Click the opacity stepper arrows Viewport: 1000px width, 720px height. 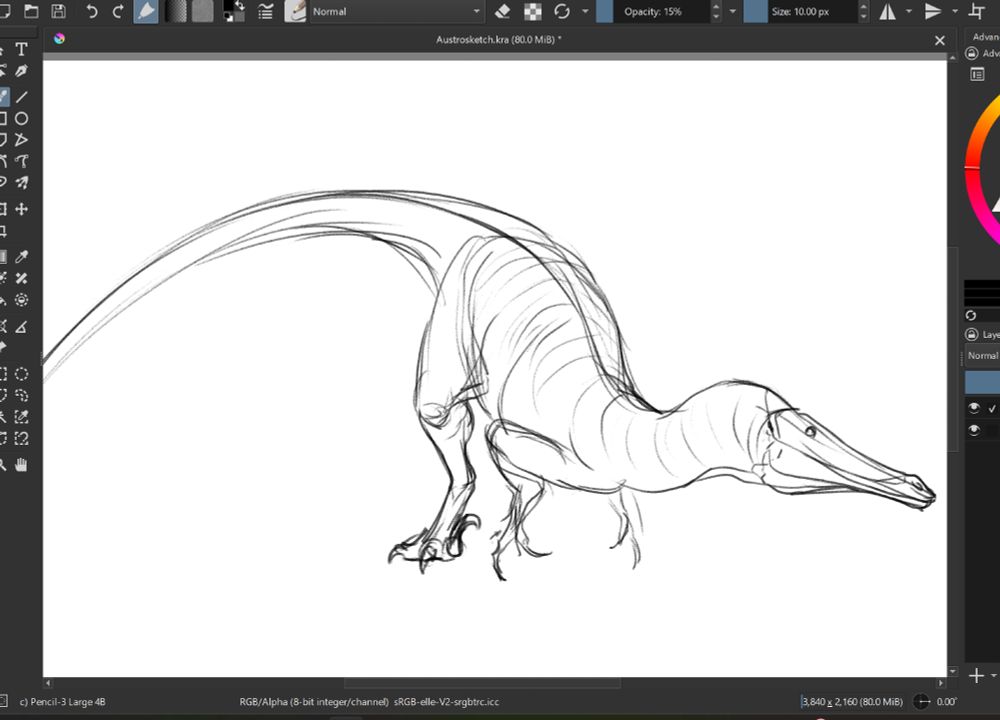[x=716, y=11]
